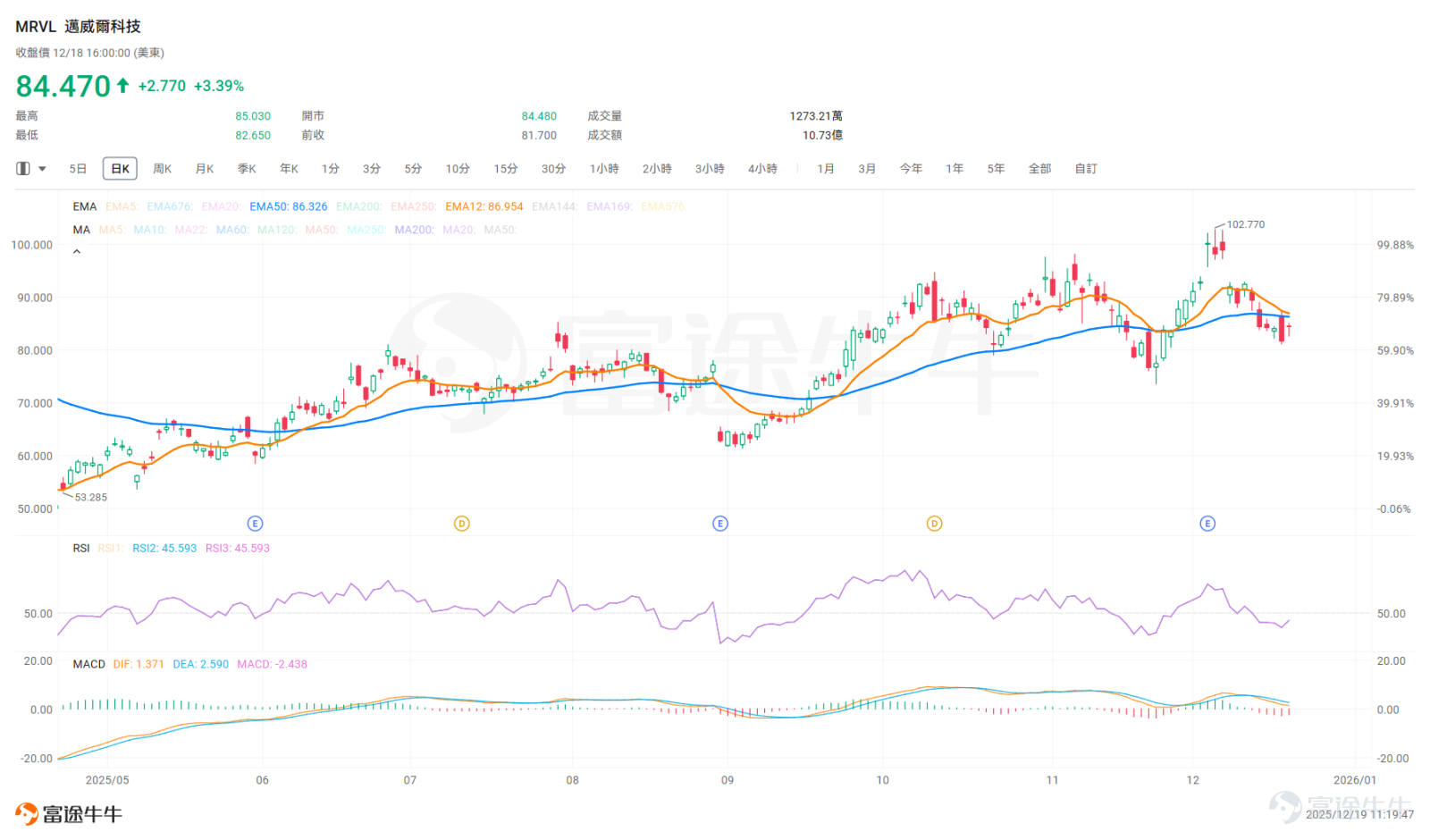
Task: Hide the RSI3: 45.593 line
Action: click(x=238, y=549)
